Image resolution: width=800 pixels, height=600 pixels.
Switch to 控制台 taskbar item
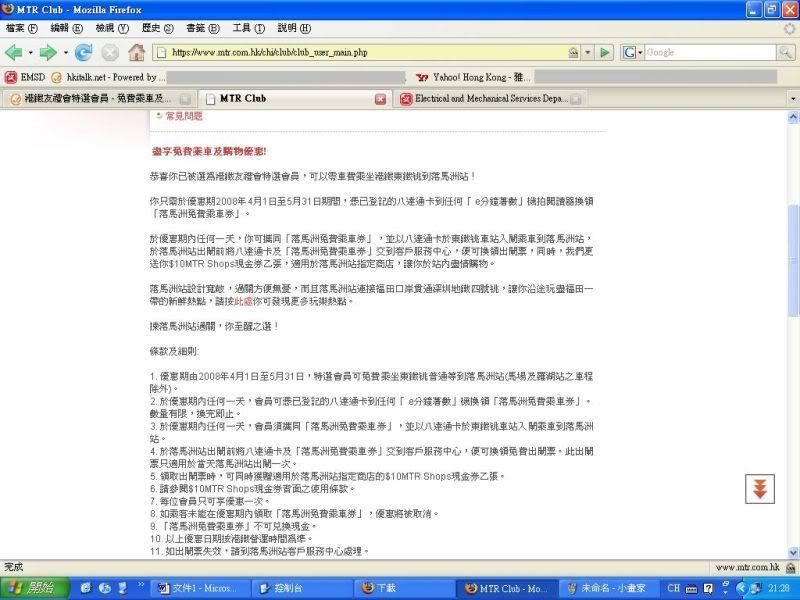point(303,588)
